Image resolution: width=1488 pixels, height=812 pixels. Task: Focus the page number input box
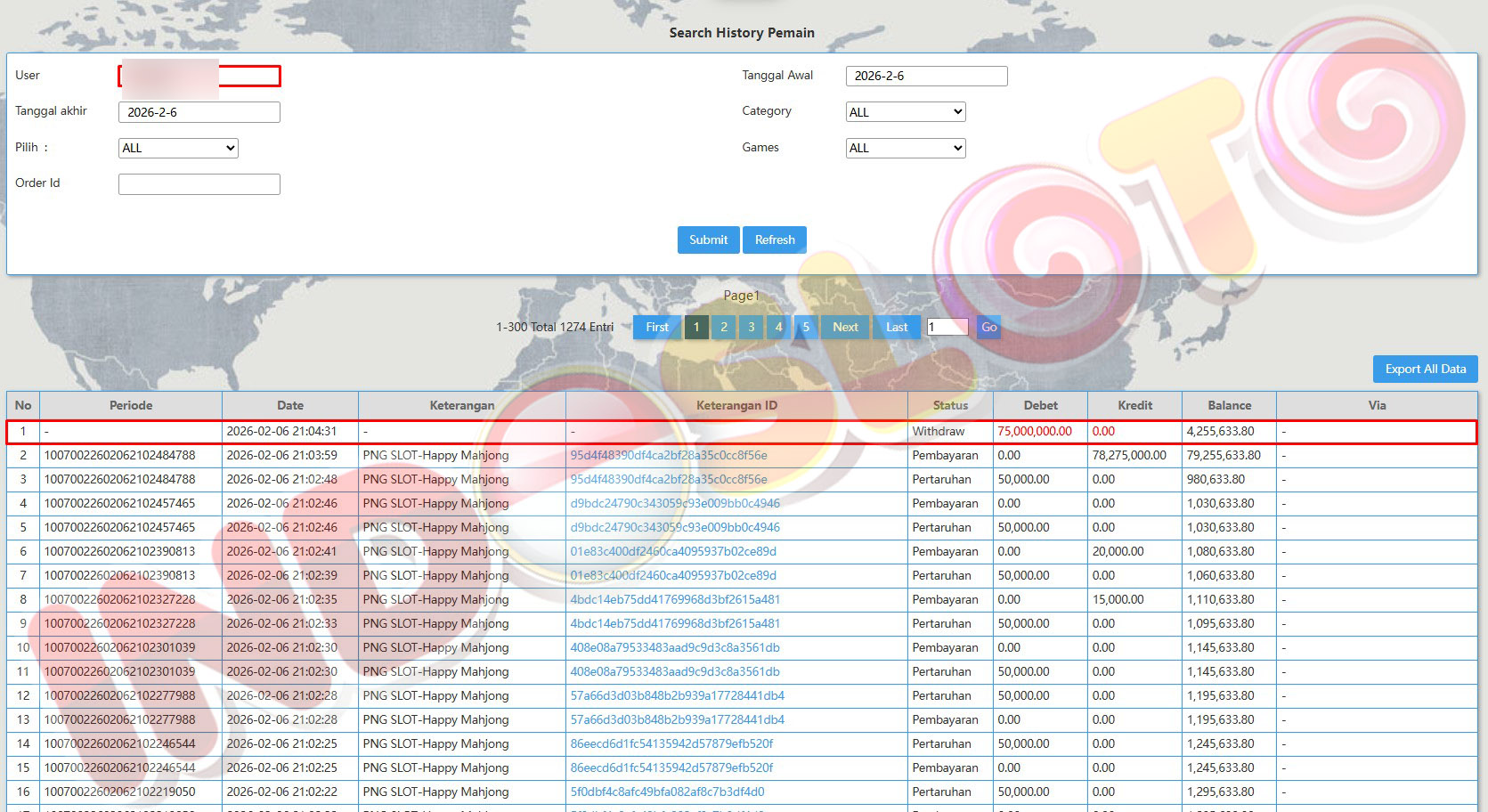tap(947, 327)
